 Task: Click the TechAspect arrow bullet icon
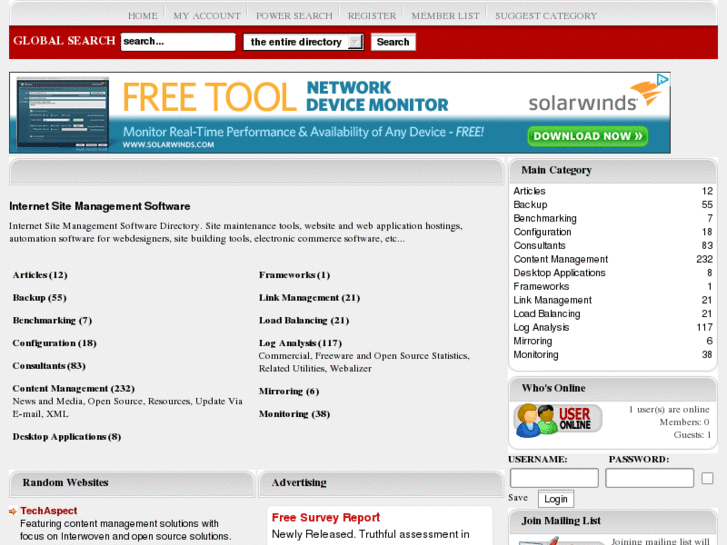point(13,511)
